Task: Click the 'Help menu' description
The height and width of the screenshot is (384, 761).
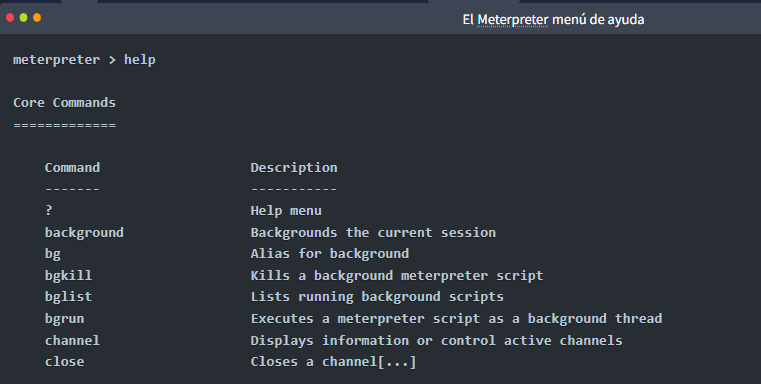Action: click(286, 211)
